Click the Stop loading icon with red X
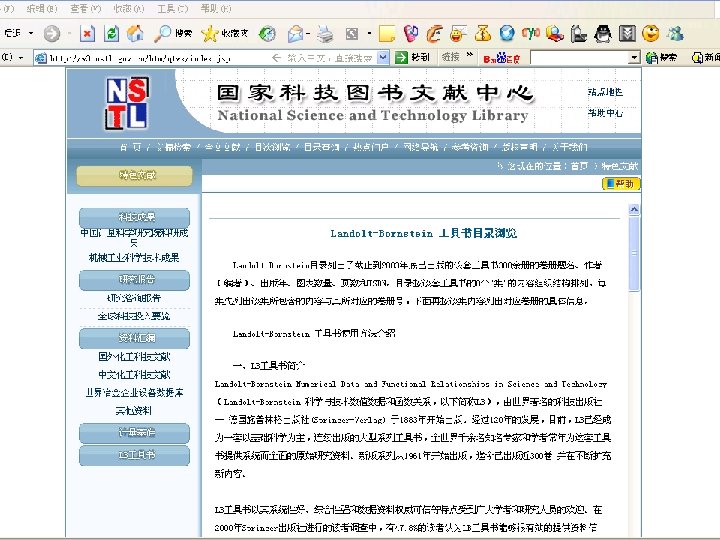This screenshot has height=540, width=720. [87, 34]
